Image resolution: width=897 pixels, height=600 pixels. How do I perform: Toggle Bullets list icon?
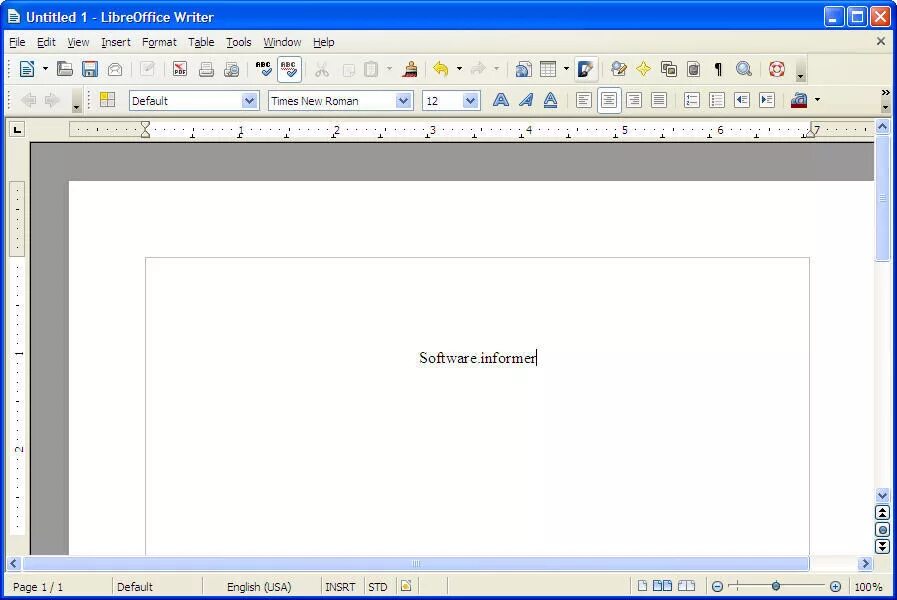point(717,100)
